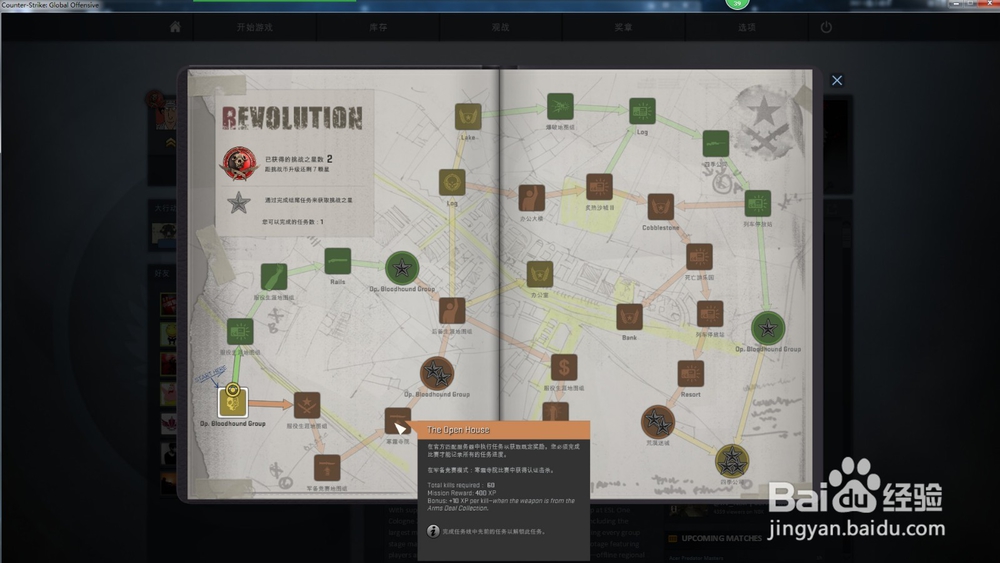Select brown 办公大楼 hostage mission node
This screenshot has height=563, width=1000.
[x=531, y=198]
